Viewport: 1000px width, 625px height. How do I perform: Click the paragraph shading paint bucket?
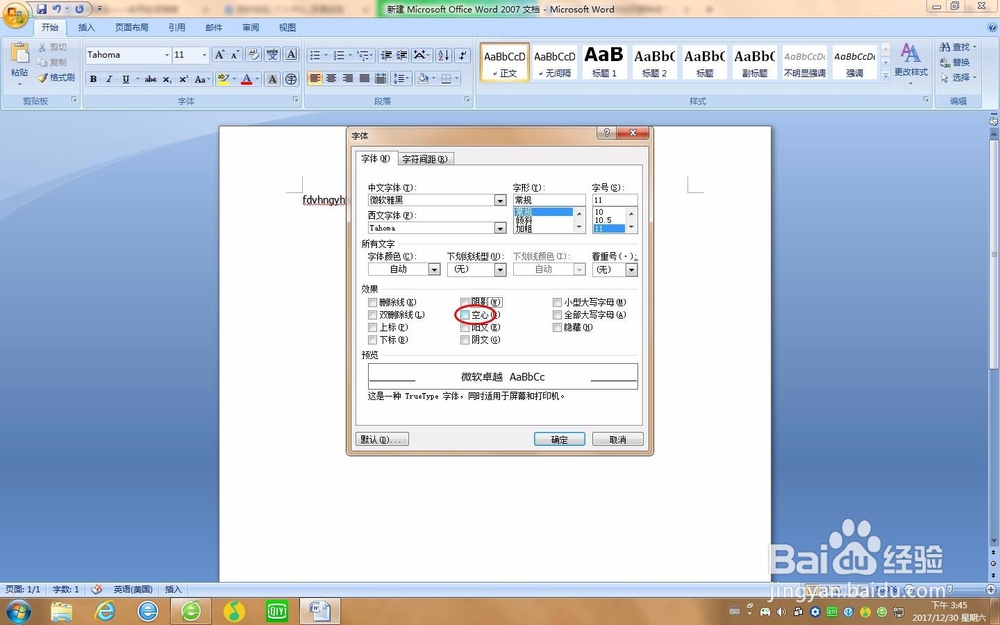[x=422, y=78]
